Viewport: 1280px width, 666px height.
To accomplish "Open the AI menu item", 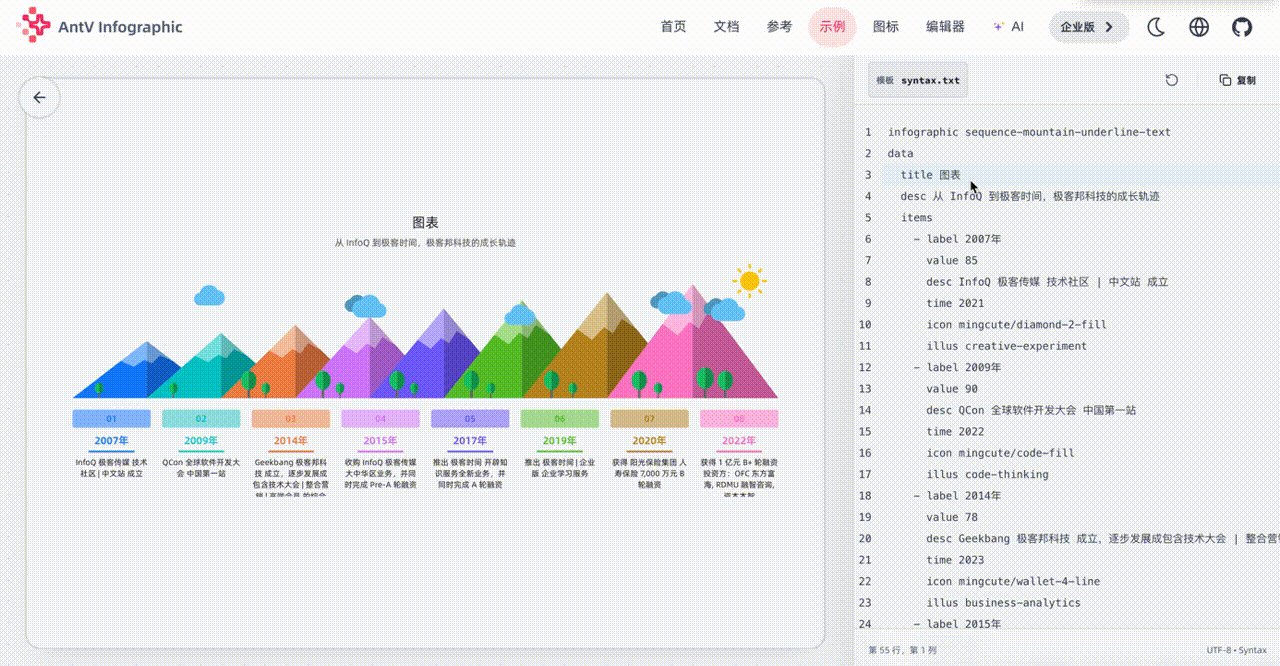I will pyautogui.click(x=1008, y=27).
